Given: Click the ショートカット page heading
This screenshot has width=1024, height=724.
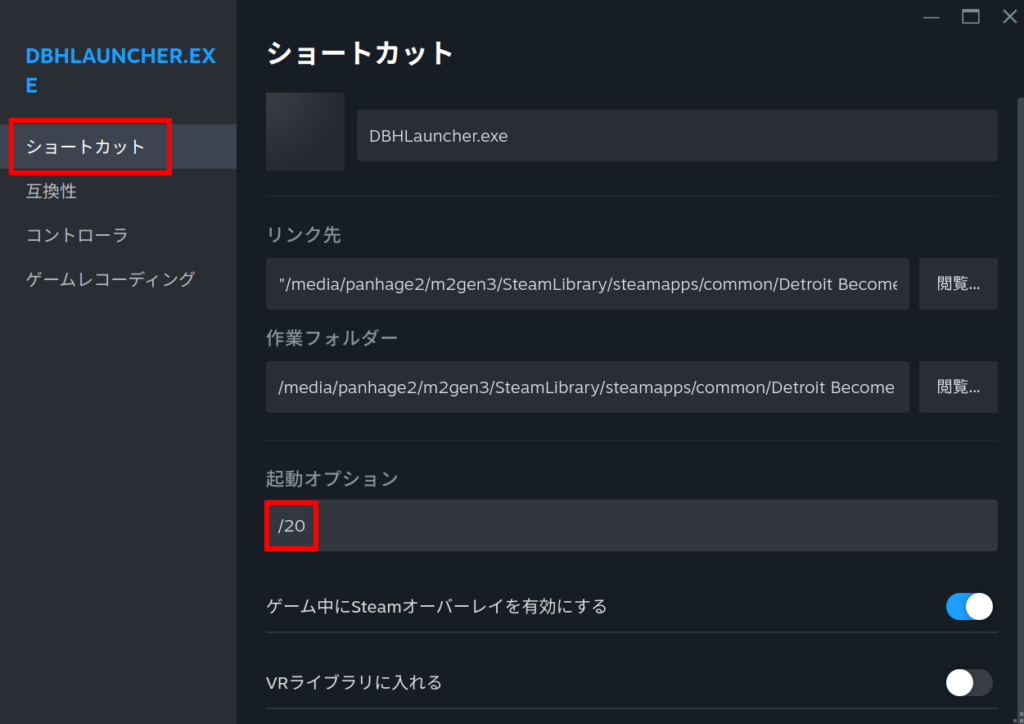Looking at the screenshot, I should [360, 54].
